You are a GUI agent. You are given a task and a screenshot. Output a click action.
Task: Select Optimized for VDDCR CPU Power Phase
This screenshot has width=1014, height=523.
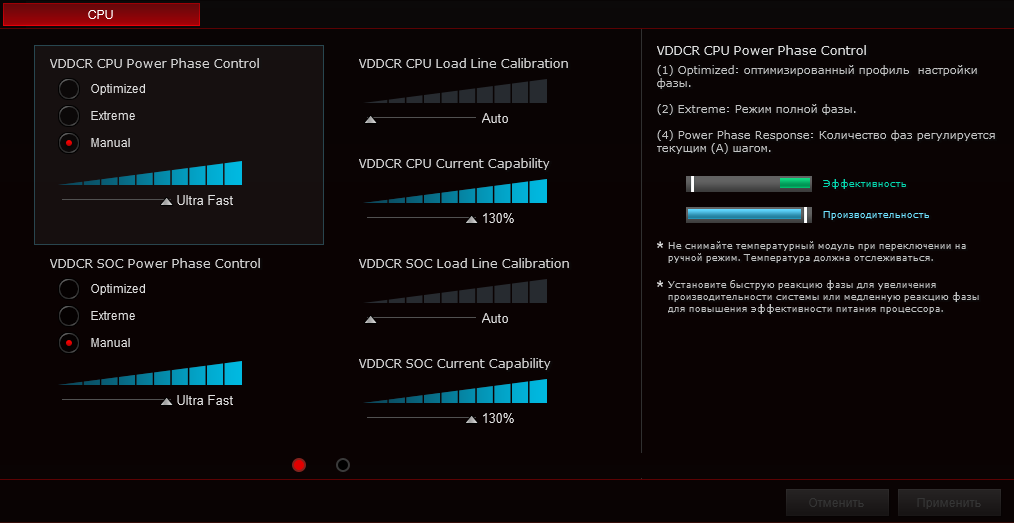pyautogui.click(x=69, y=89)
